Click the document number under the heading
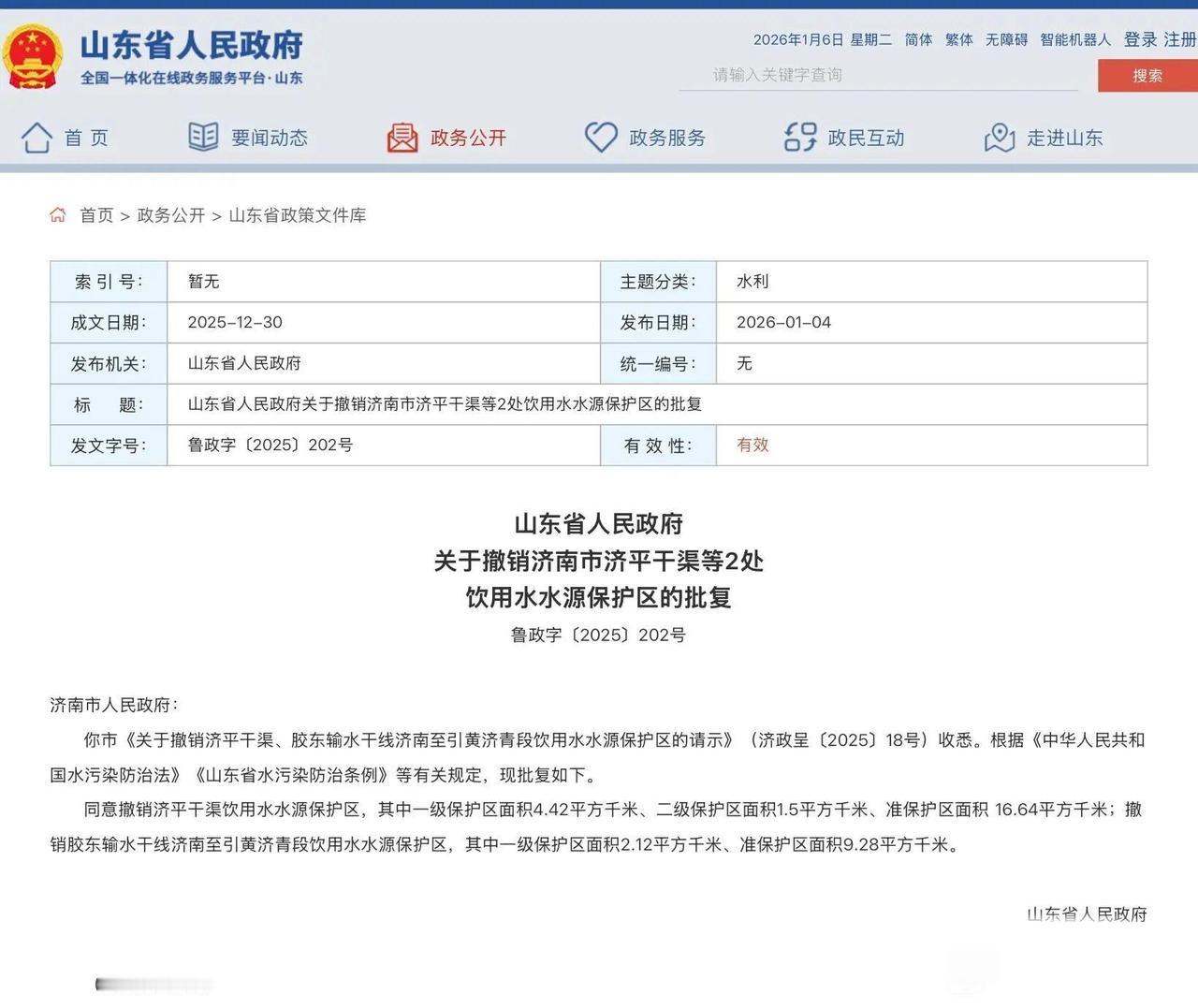 (x=598, y=635)
